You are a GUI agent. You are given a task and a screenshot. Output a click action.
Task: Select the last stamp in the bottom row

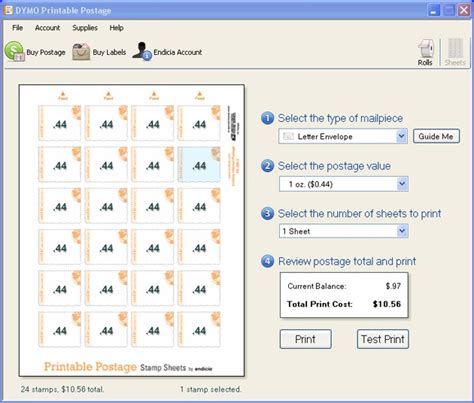point(199,329)
